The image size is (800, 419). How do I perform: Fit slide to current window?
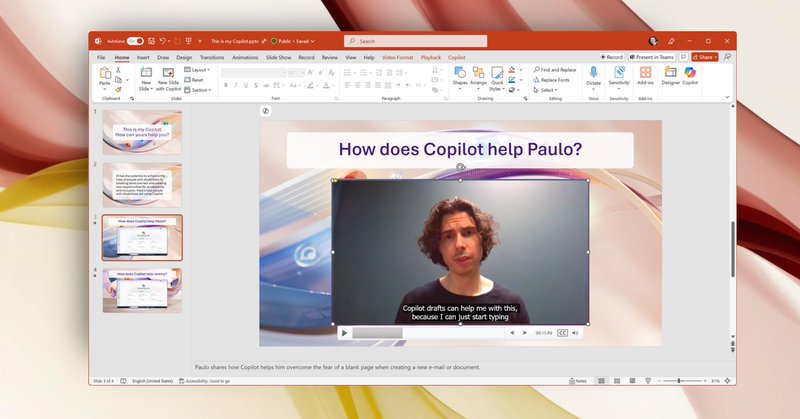coord(728,381)
